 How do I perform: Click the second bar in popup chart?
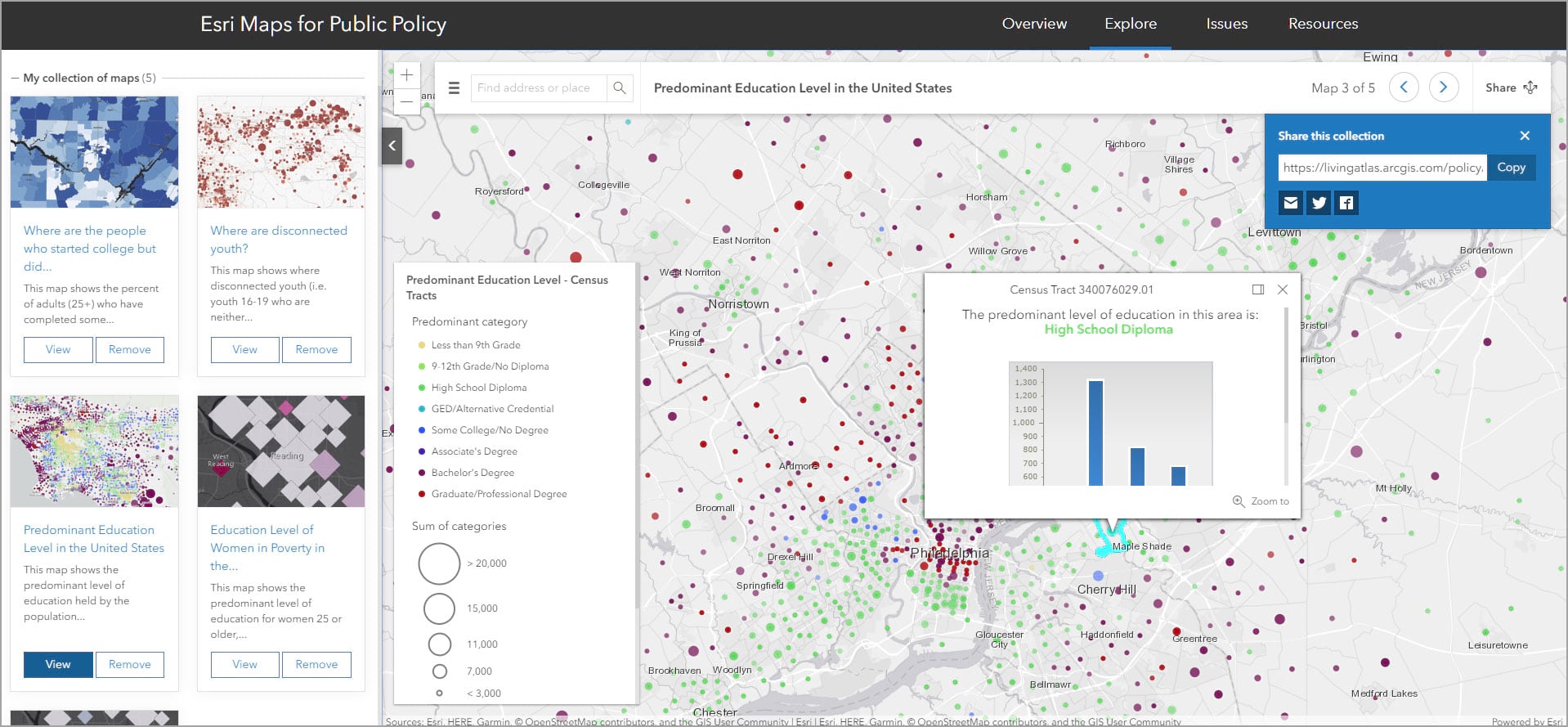point(1137,467)
